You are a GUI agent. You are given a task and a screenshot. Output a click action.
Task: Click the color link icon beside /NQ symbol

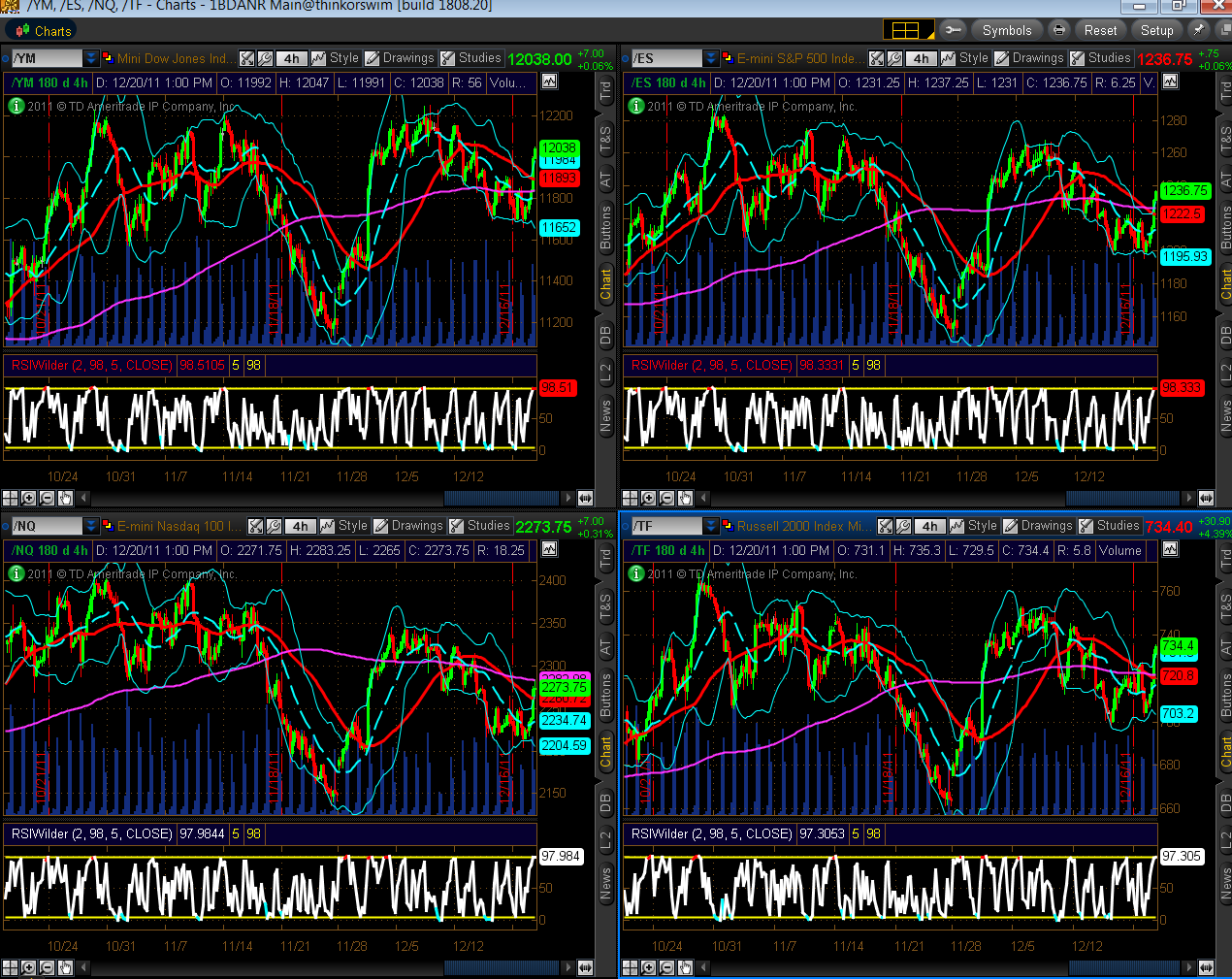[x=107, y=526]
